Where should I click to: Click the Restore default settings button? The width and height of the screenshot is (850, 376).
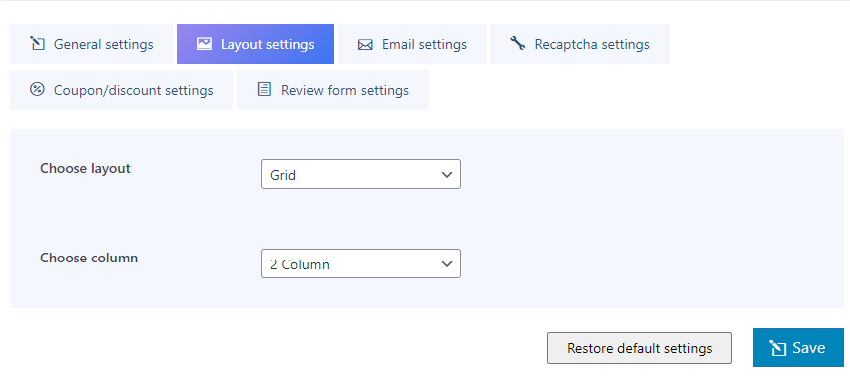pyautogui.click(x=640, y=348)
